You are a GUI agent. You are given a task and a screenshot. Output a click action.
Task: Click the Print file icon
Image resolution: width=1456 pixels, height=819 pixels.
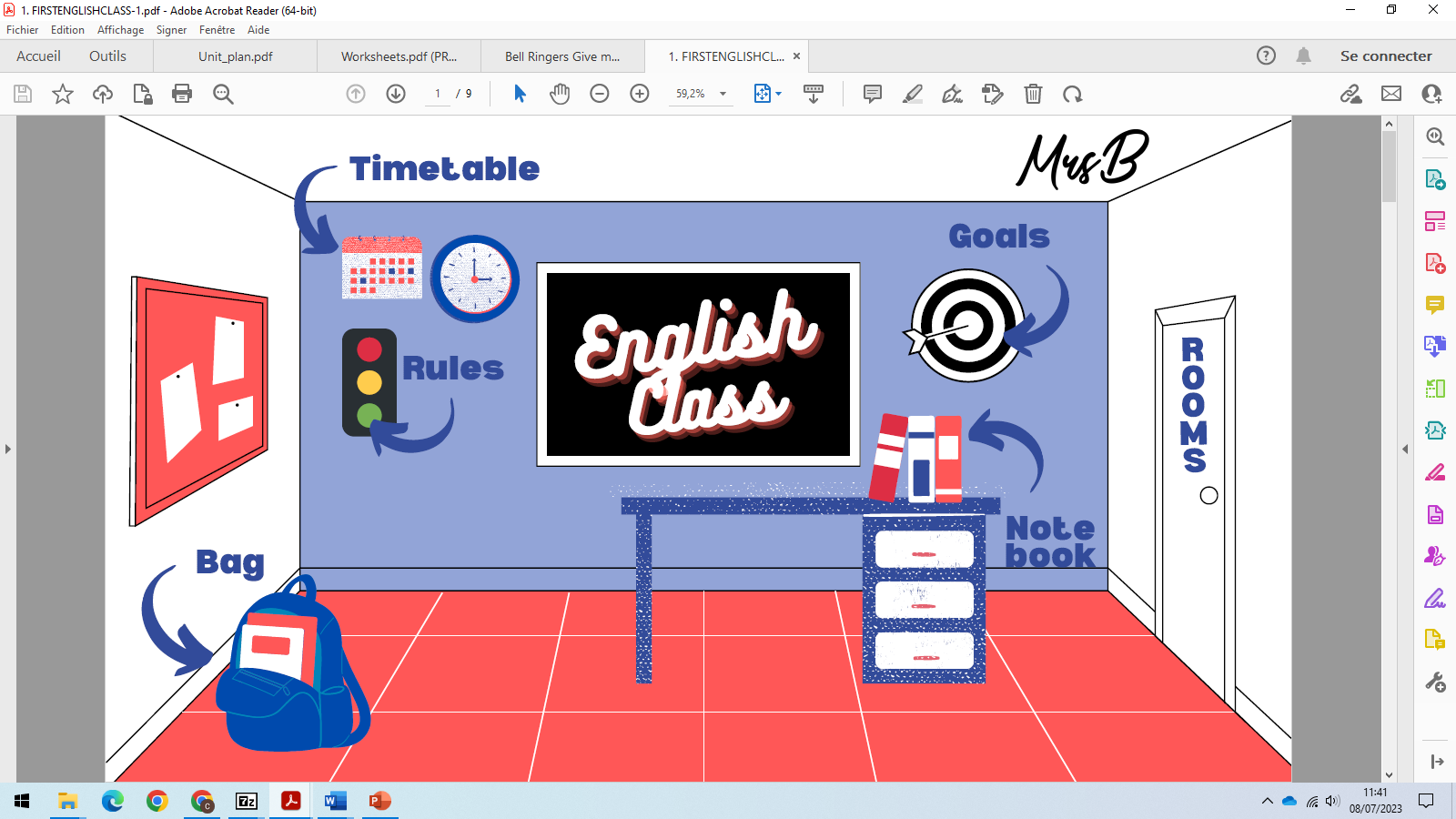pyautogui.click(x=182, y=94)
